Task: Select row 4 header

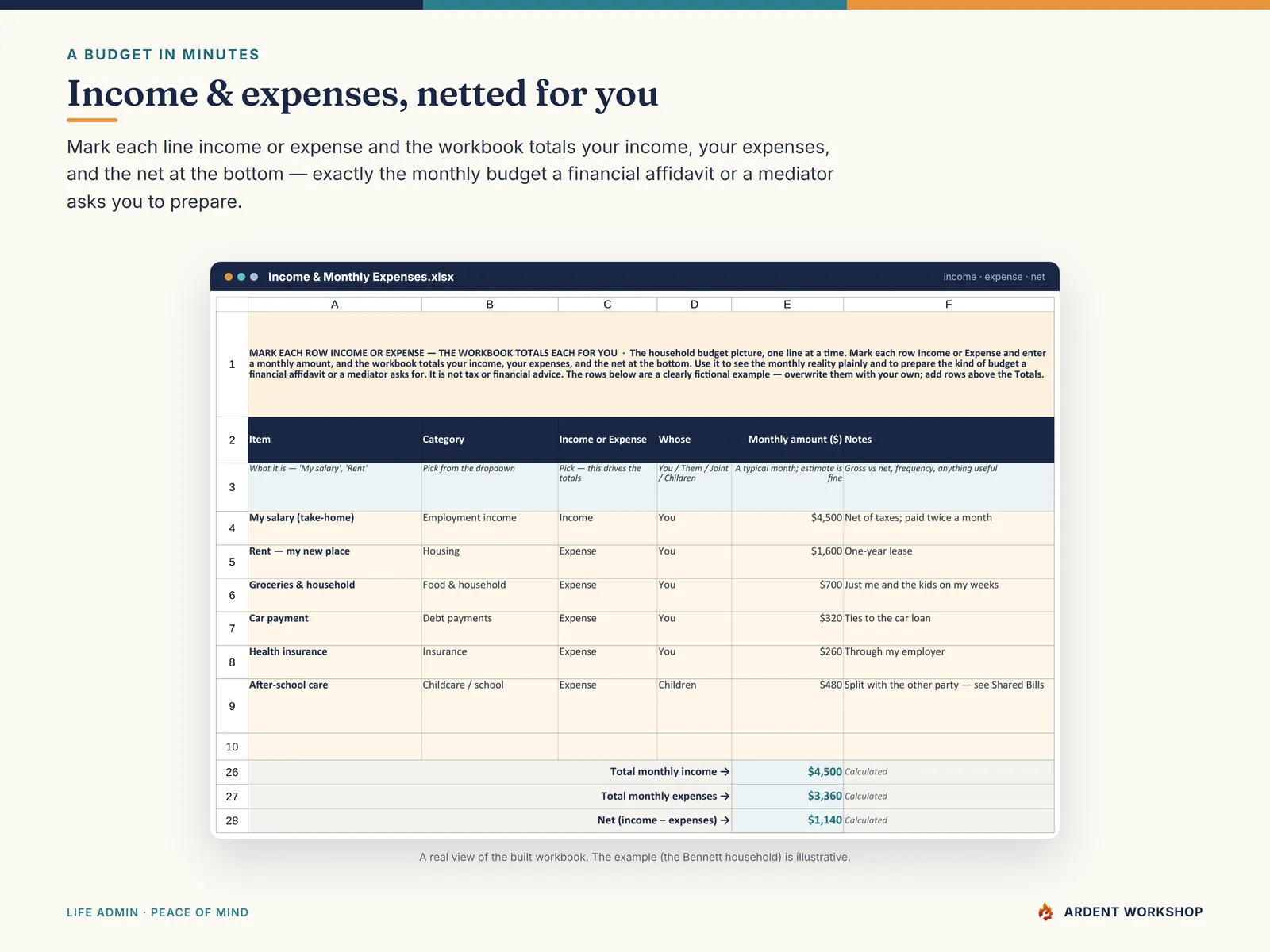Action: [232, 528]
